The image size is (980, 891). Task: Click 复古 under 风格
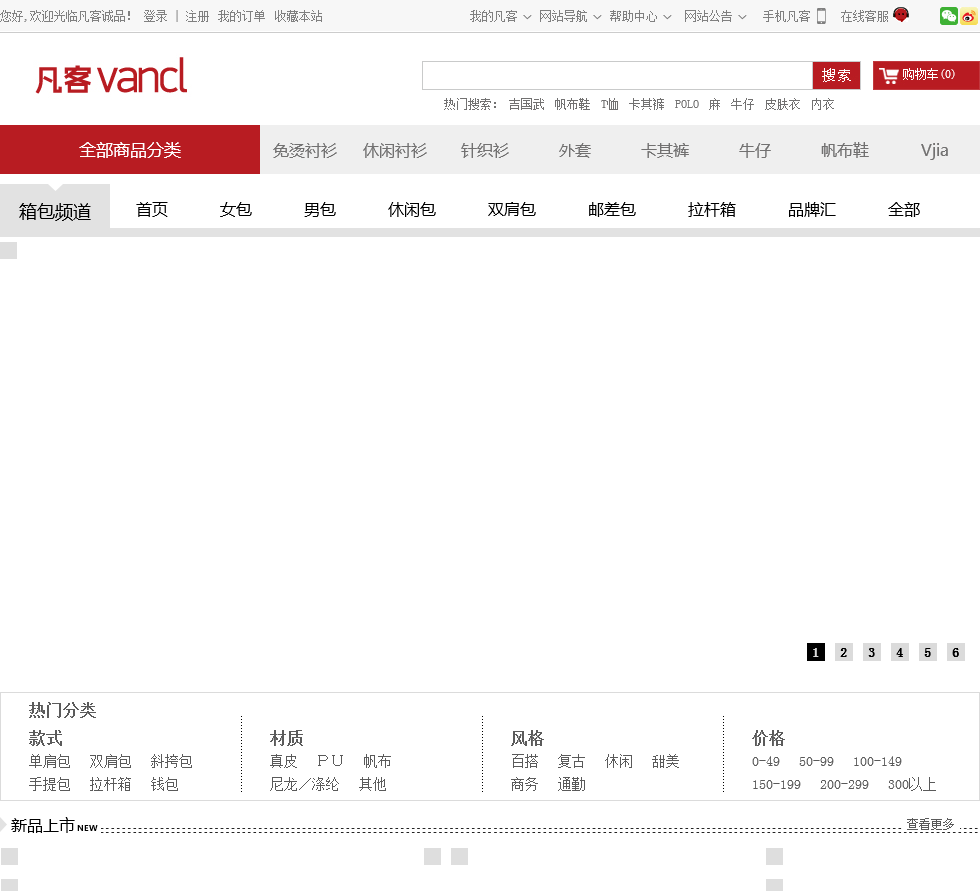[x=571, y=762]
